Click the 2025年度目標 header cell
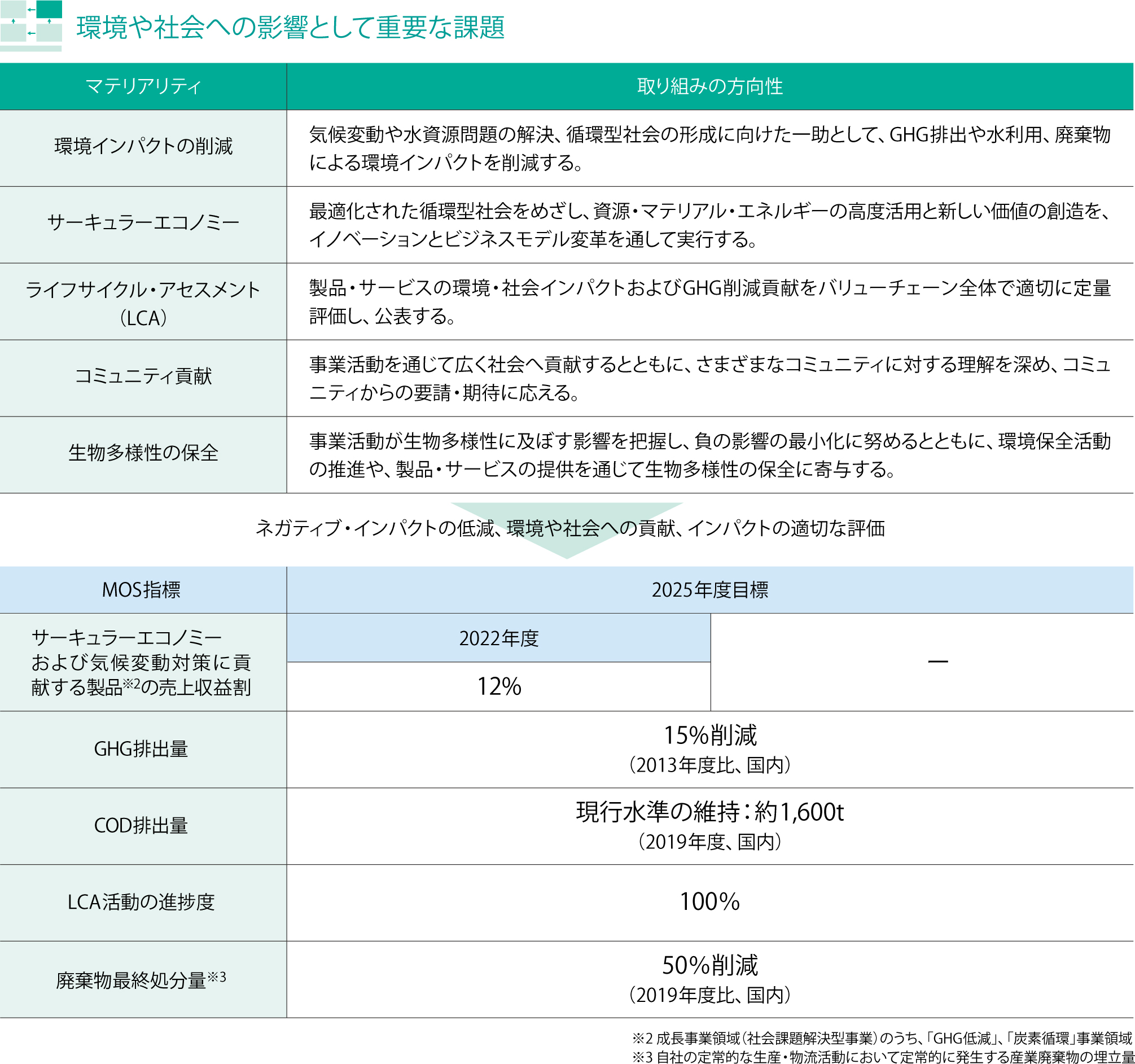 (709, 590)
